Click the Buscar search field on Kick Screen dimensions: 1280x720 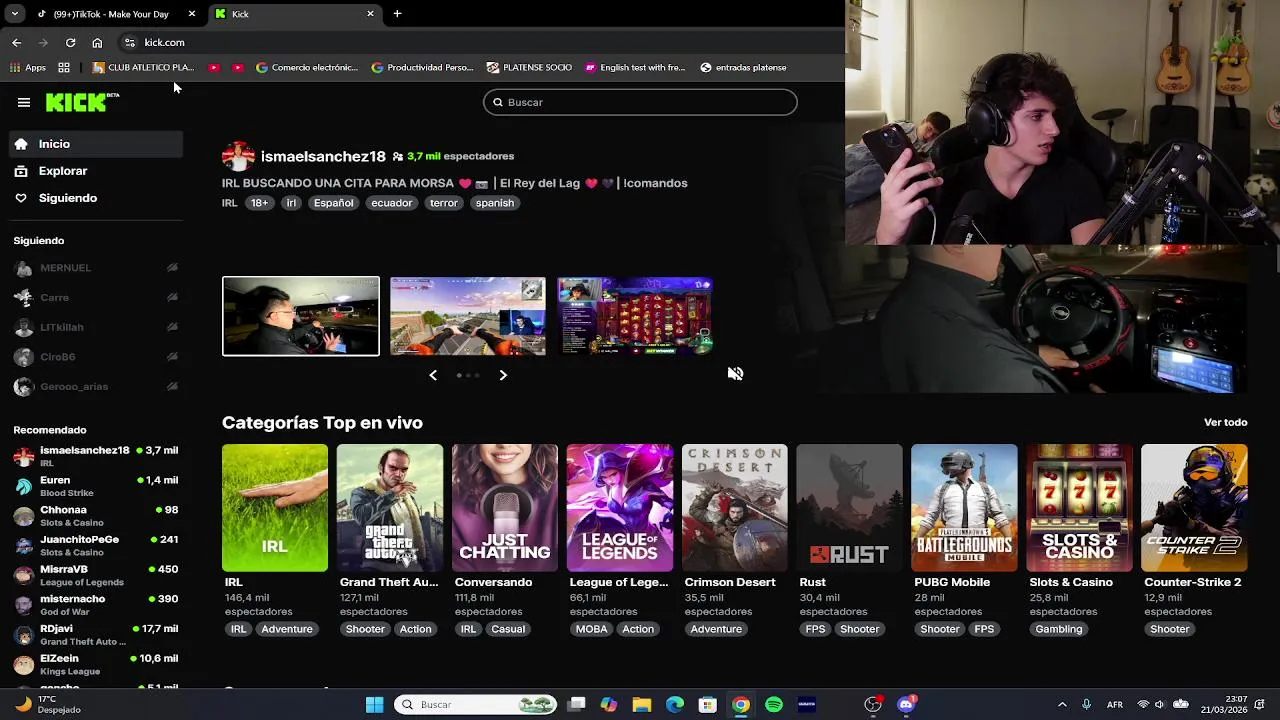pos(640,102)
